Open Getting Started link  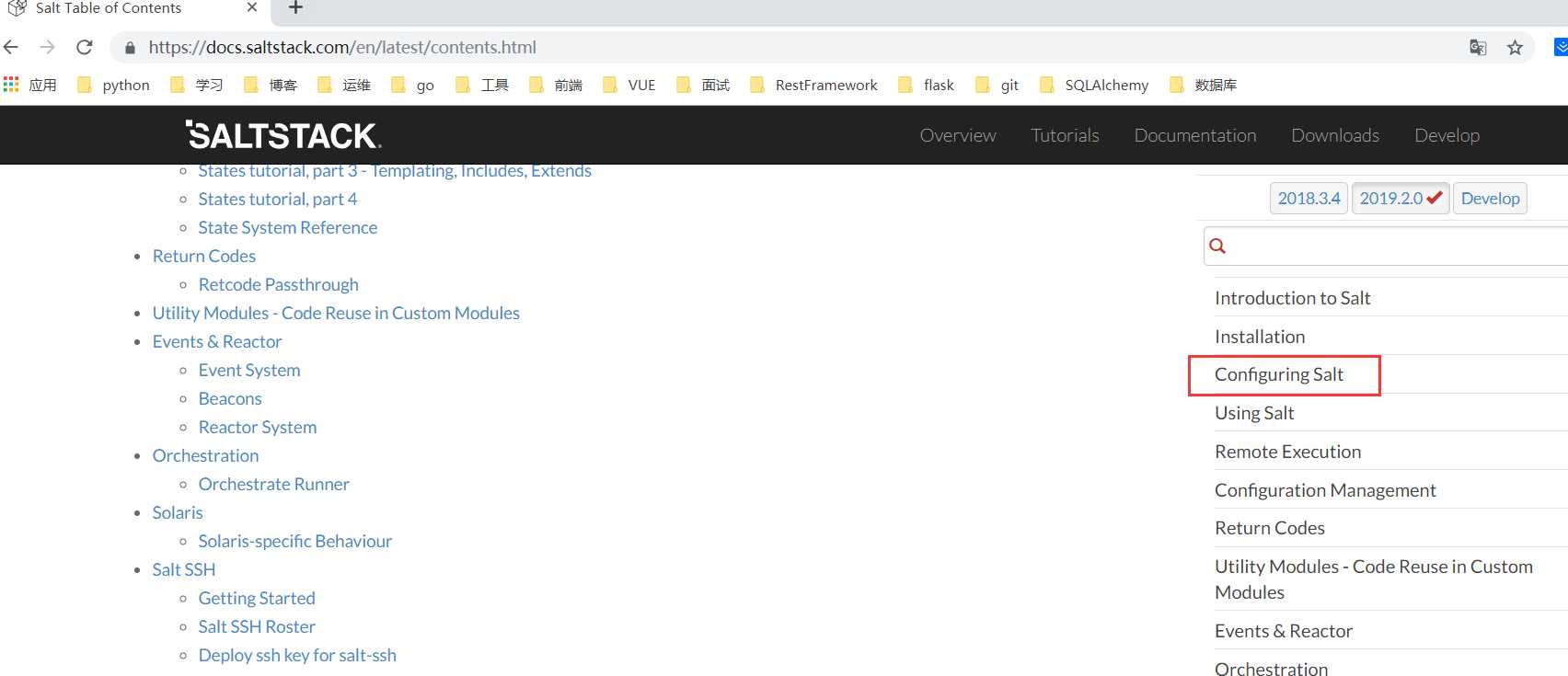256,598
